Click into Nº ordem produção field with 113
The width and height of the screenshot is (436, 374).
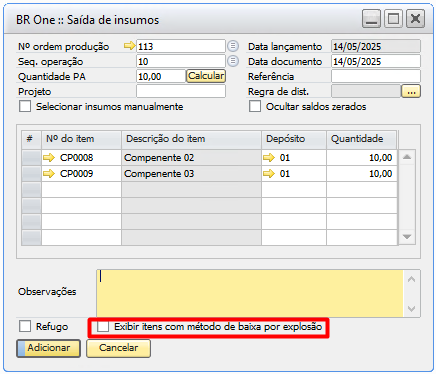click(181, 46)
